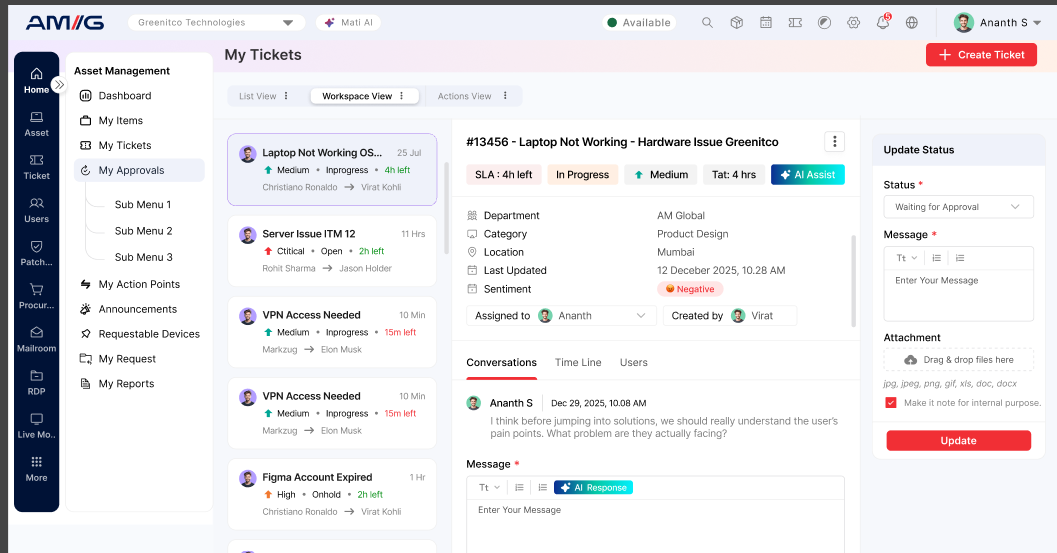1057x553 pixels.
Task: Click bulleted list icon in conversation message toolbar
Action: click(x=519, y=487)
